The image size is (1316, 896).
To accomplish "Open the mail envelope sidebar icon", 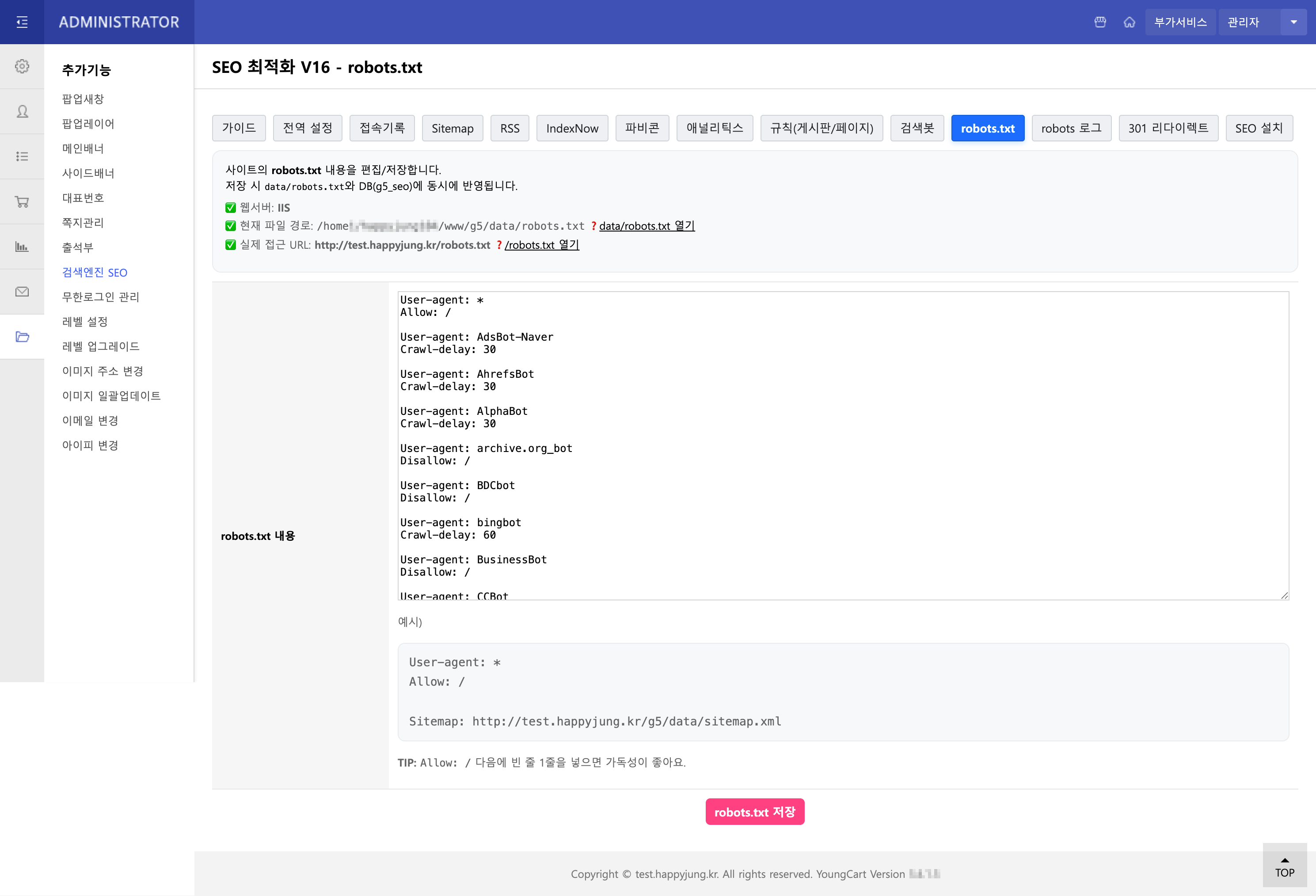I will (22, 292).
